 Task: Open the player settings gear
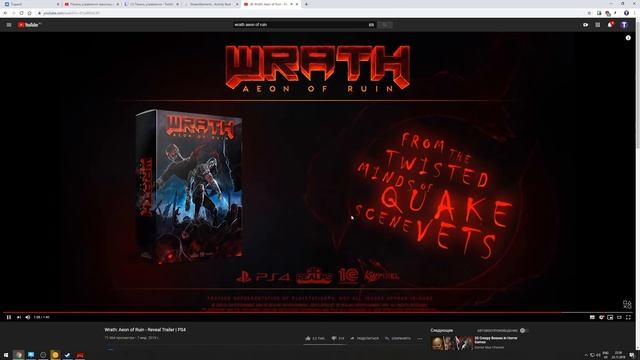pos(601,317)
